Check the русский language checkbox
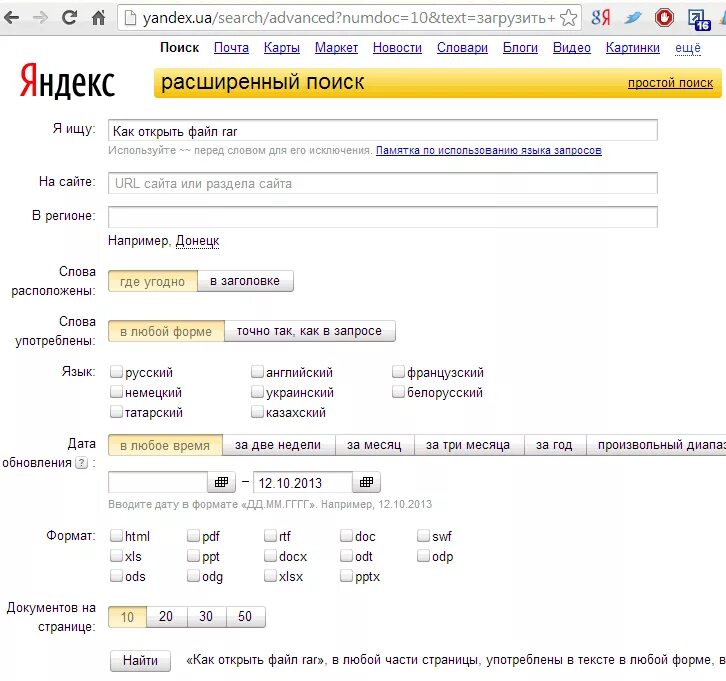Image resolution: width=726 pixels, height=681 pixels. (116, 371)
